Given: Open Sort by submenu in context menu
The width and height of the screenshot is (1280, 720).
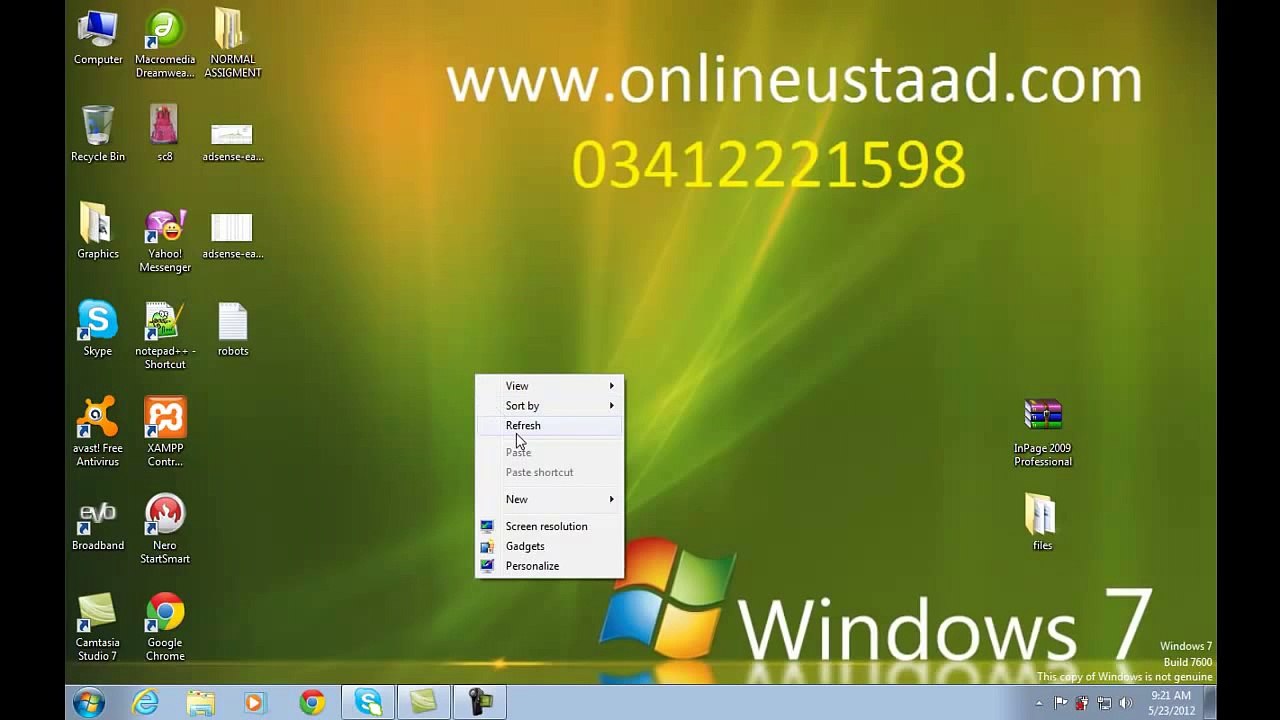Looking at the screenshot, I should coord(549,406).
